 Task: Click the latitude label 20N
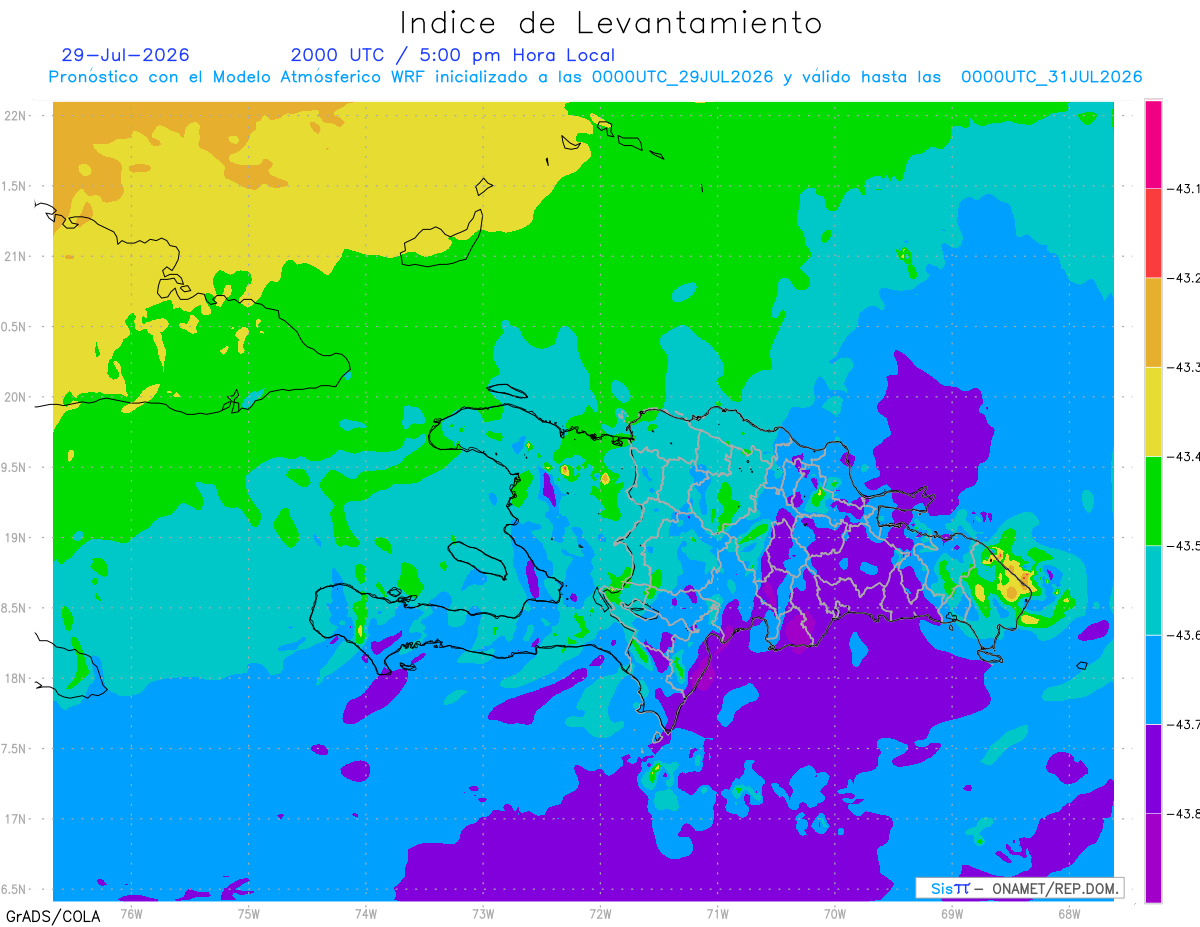point(16,397)
